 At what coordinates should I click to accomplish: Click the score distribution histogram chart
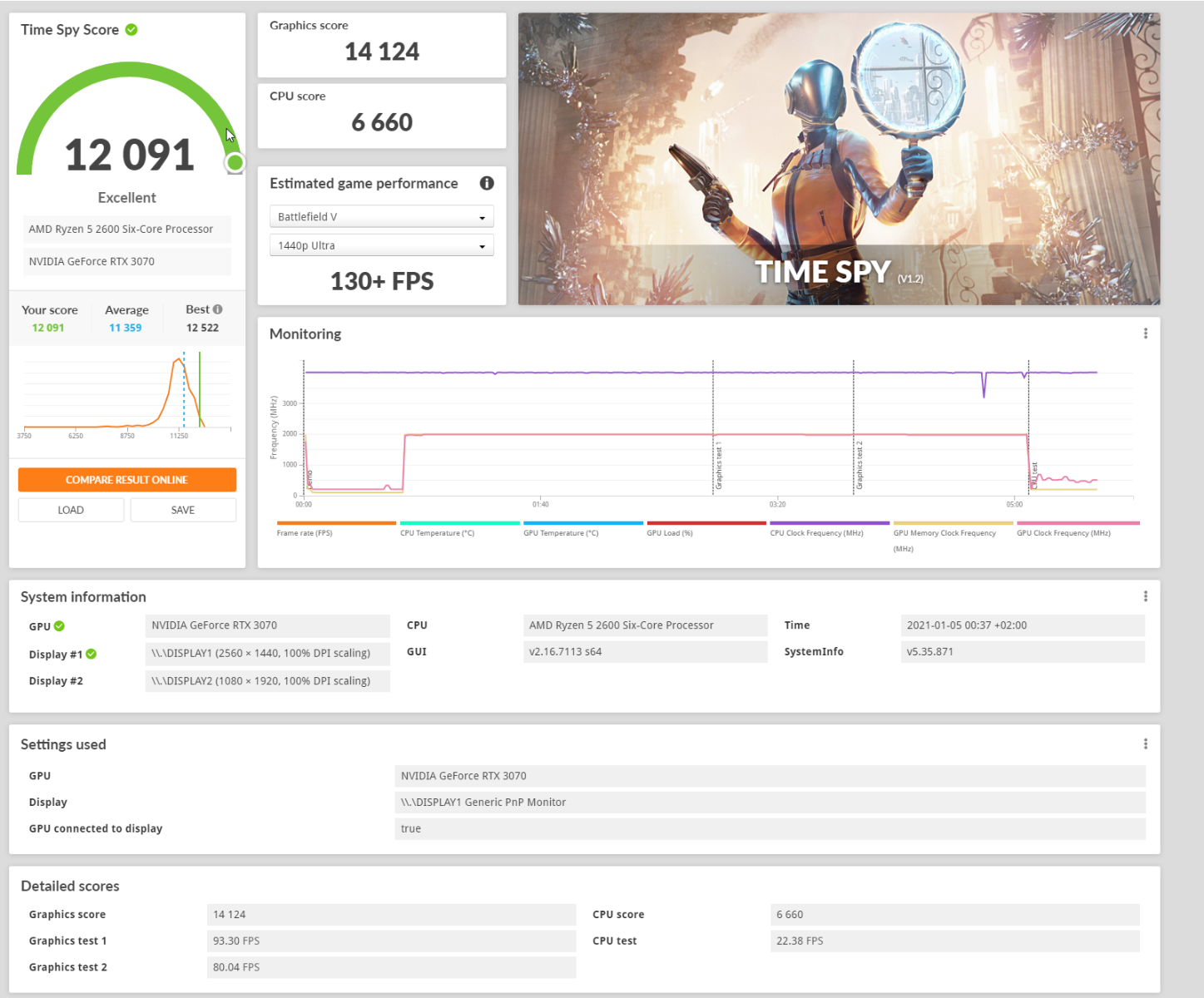pyautogui.click(x=126, y=393)
